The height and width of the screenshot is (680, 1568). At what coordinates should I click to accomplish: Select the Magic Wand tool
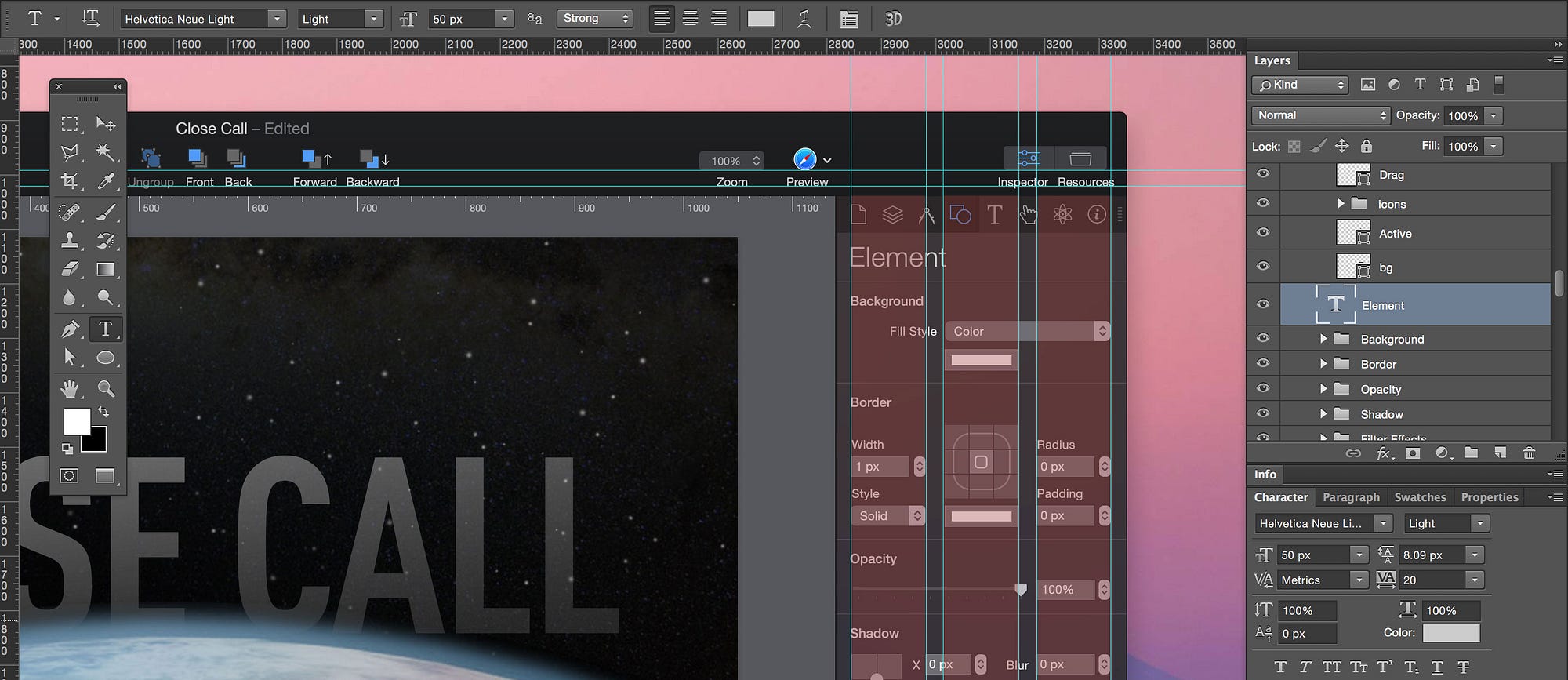(x=106, y=152)
